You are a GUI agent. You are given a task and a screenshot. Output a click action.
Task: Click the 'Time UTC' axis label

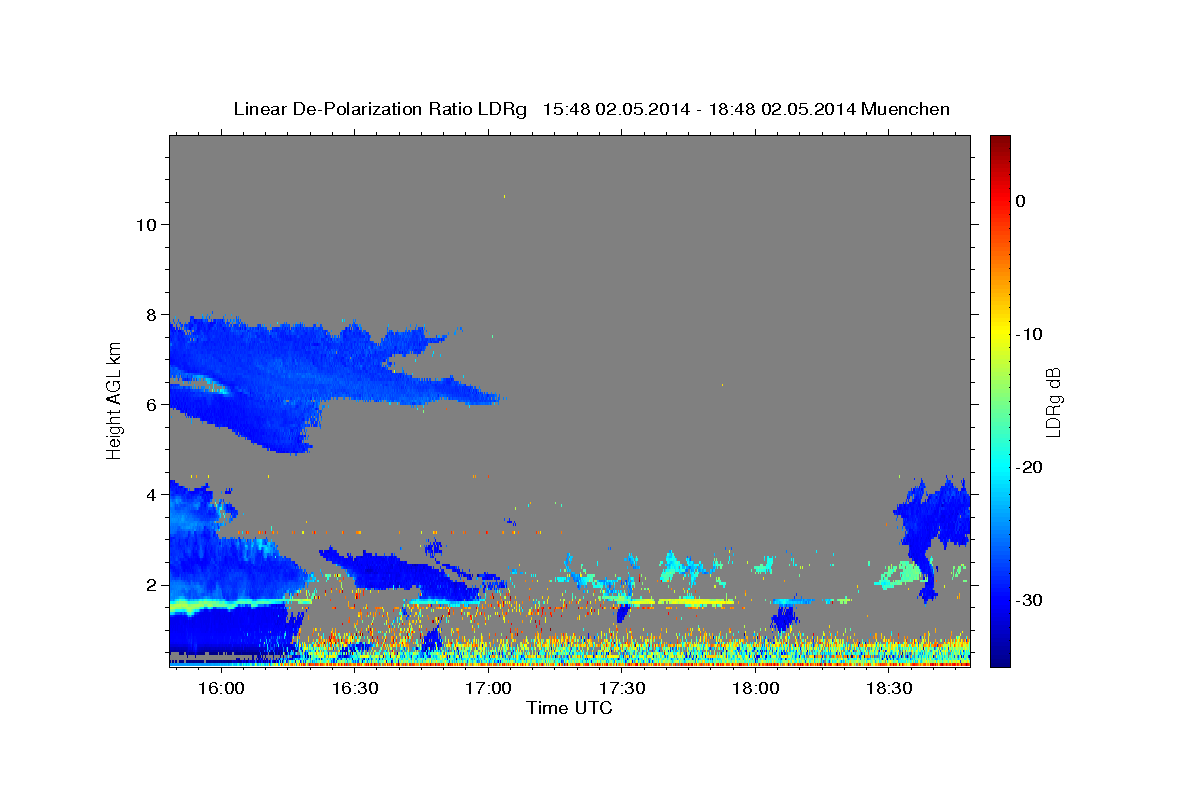(569, 708)
